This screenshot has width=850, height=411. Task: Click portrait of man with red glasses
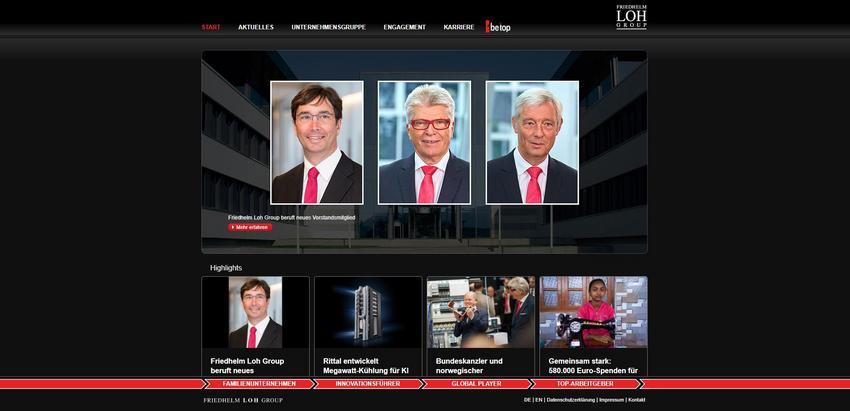[x=424, y=143]
